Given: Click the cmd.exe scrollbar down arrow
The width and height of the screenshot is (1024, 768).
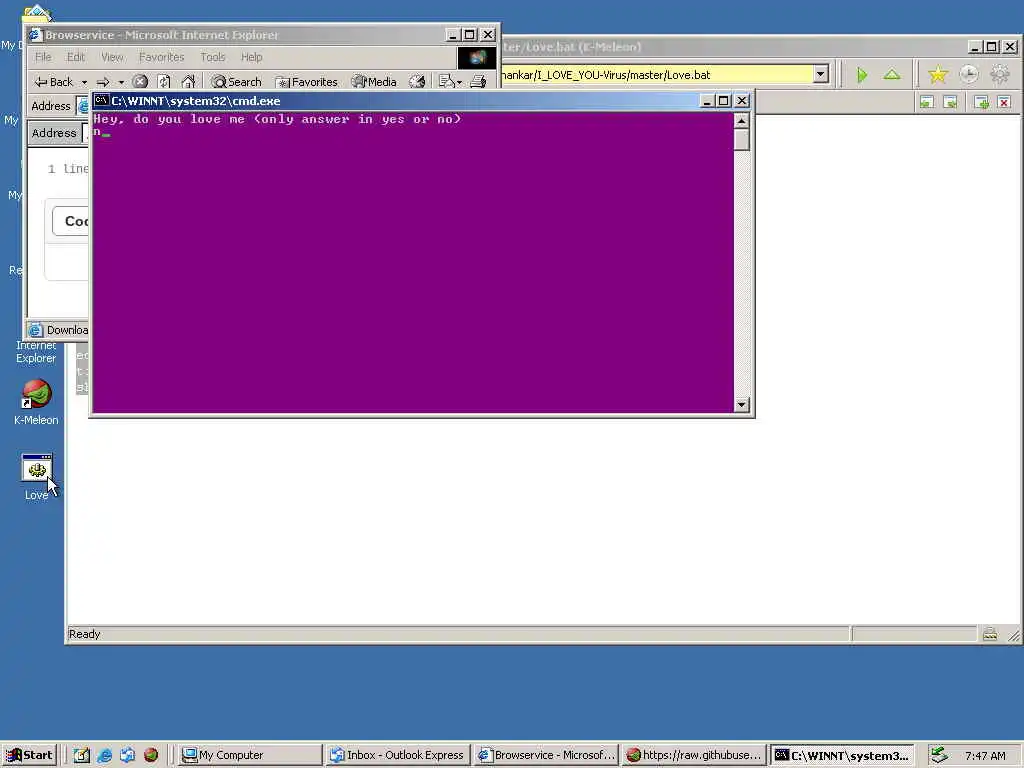Looking at the screenshot, I should (741, 405).
